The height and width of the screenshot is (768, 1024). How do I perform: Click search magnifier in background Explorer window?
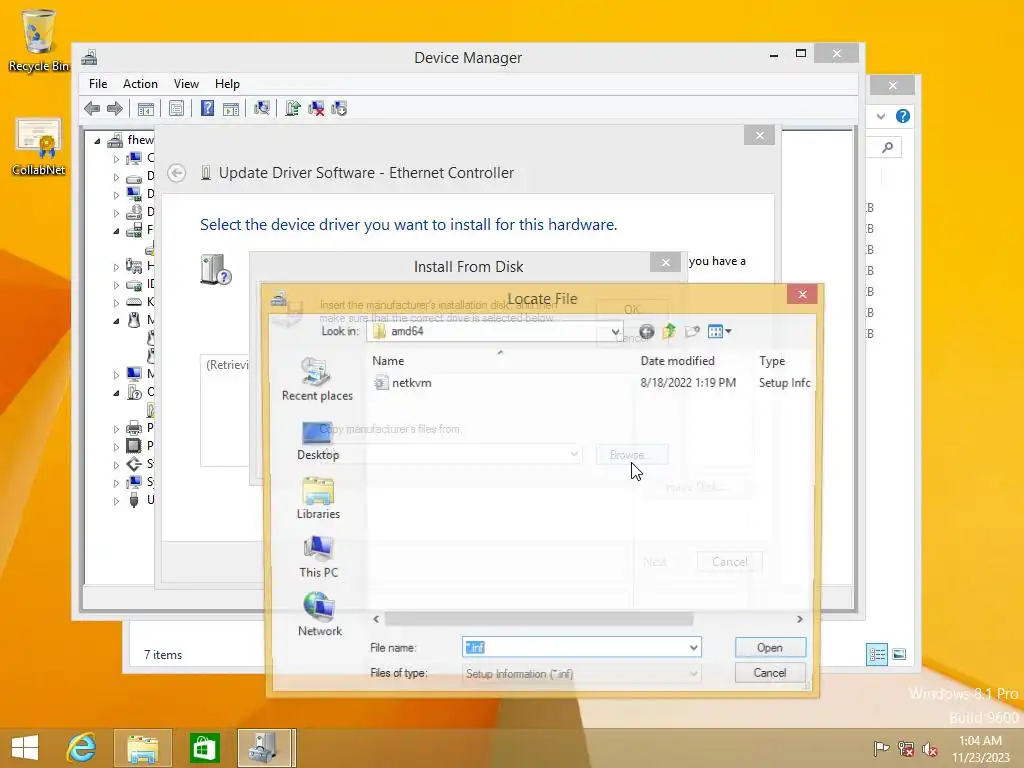[887, 148]
